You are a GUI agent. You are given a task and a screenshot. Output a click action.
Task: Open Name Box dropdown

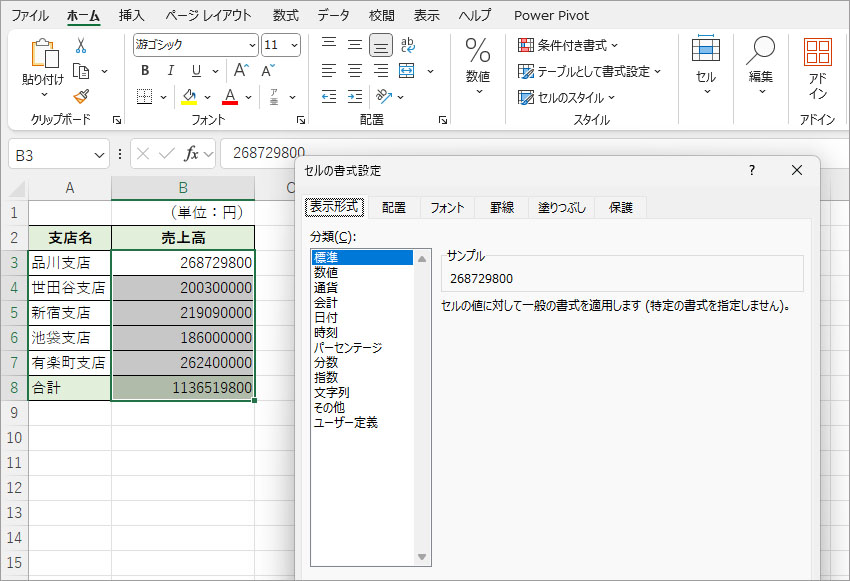tap(99, 156)
